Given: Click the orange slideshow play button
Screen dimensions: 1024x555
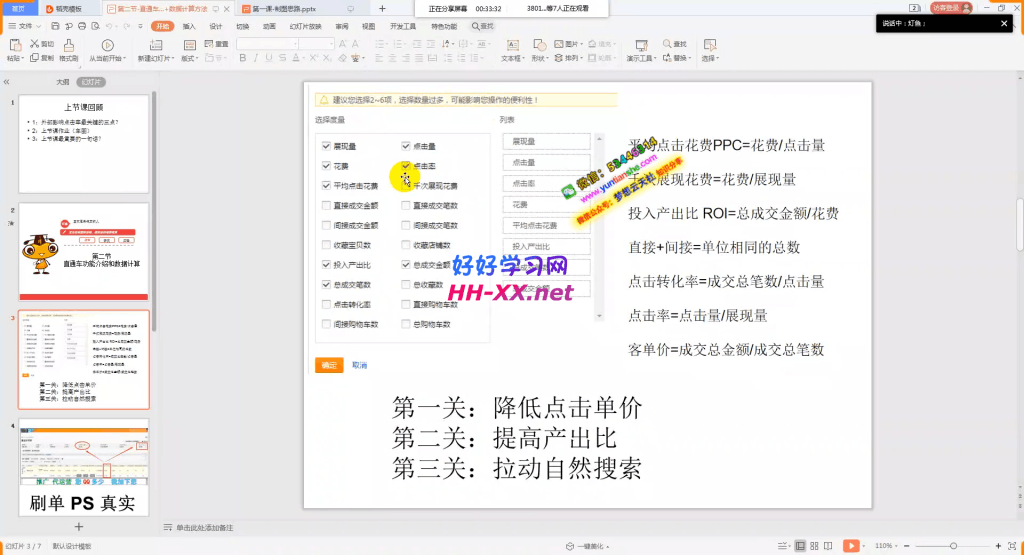Looking at the screenshot, I should coord(851,546).
